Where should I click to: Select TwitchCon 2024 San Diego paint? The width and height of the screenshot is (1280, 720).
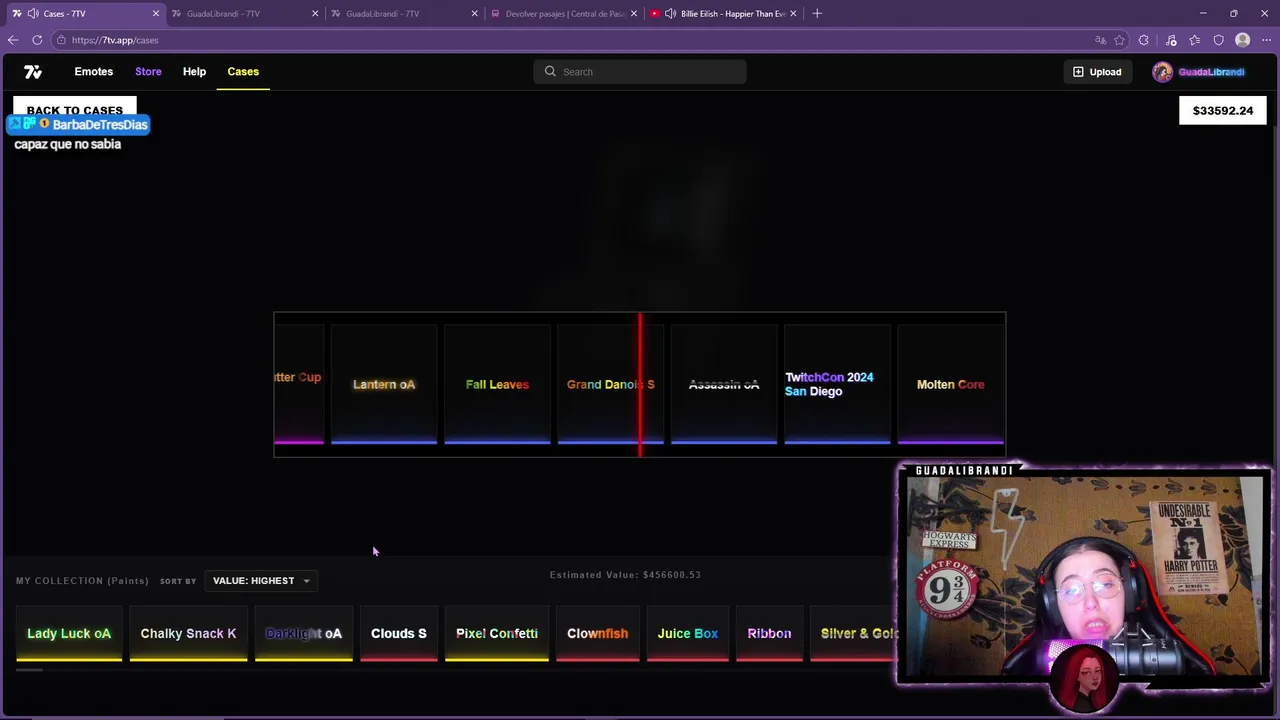click(837, 385)
